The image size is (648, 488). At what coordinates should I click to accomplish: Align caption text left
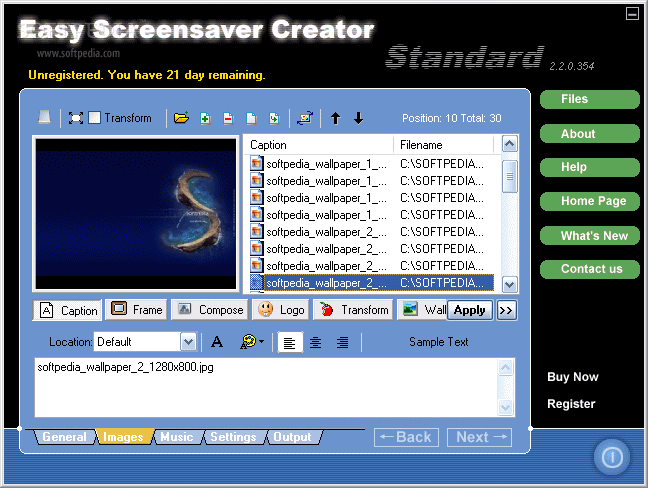click(x=290, y=342)
